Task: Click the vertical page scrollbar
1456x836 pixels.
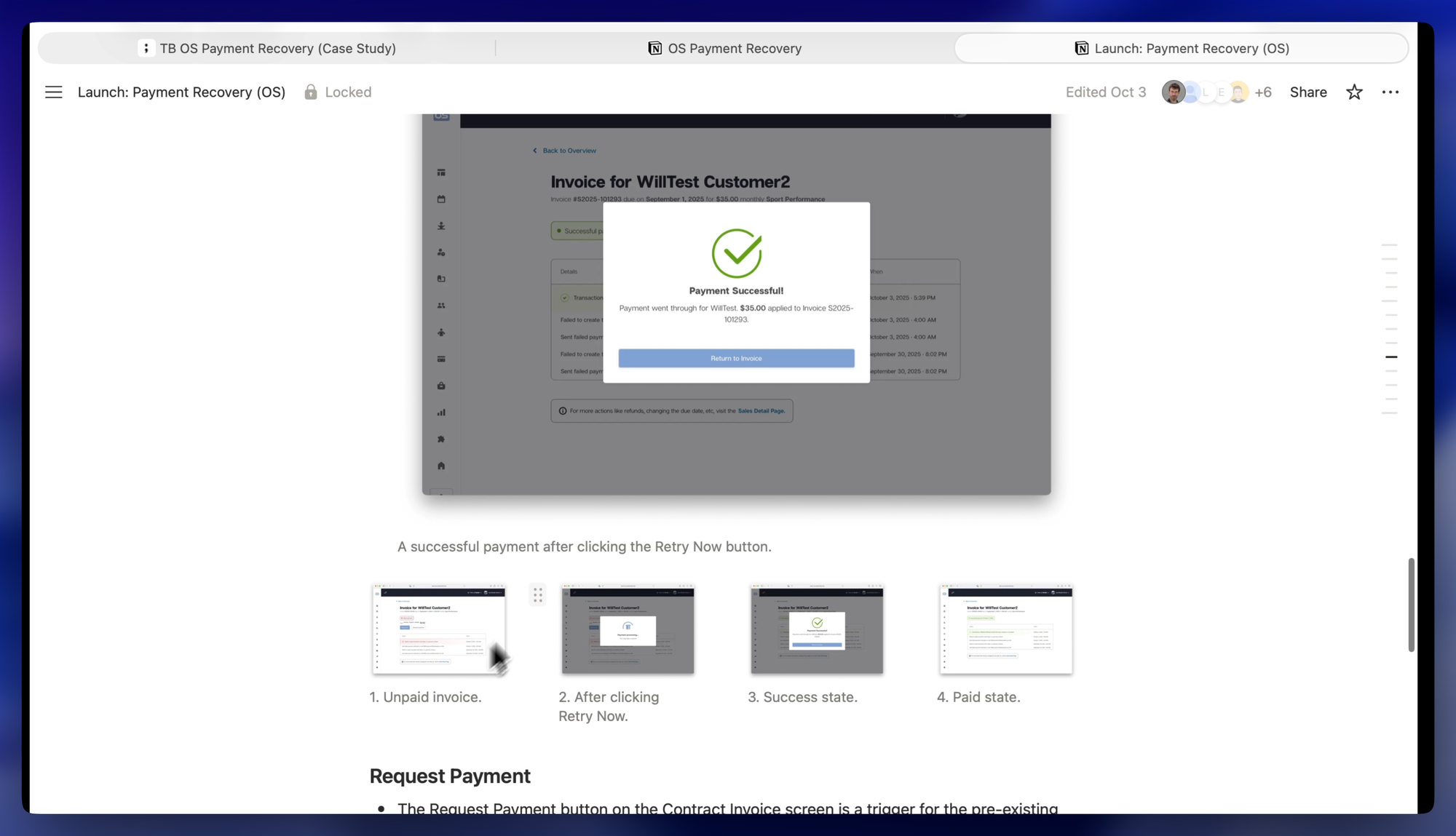Action: [x=1411, y=604]
